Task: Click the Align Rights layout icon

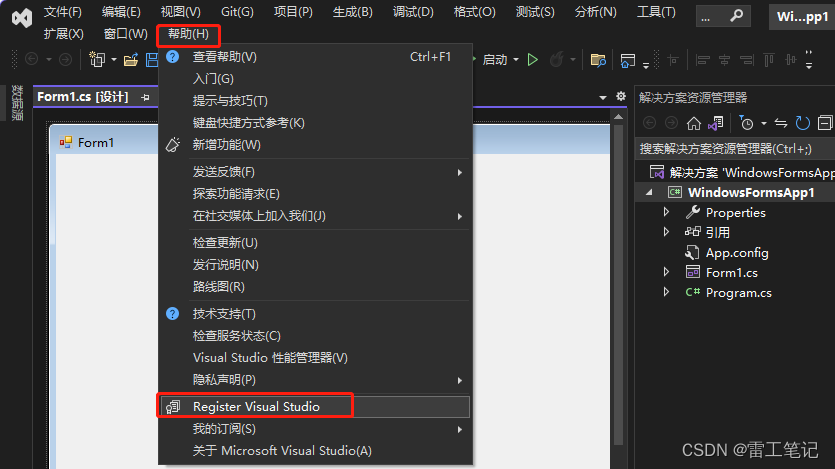Action: pos(747,60)
